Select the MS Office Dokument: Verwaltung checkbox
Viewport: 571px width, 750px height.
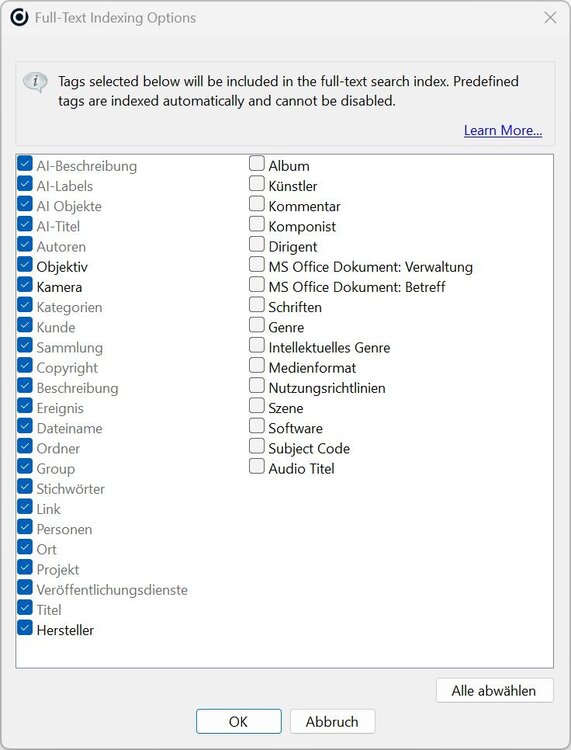point(257,265)
